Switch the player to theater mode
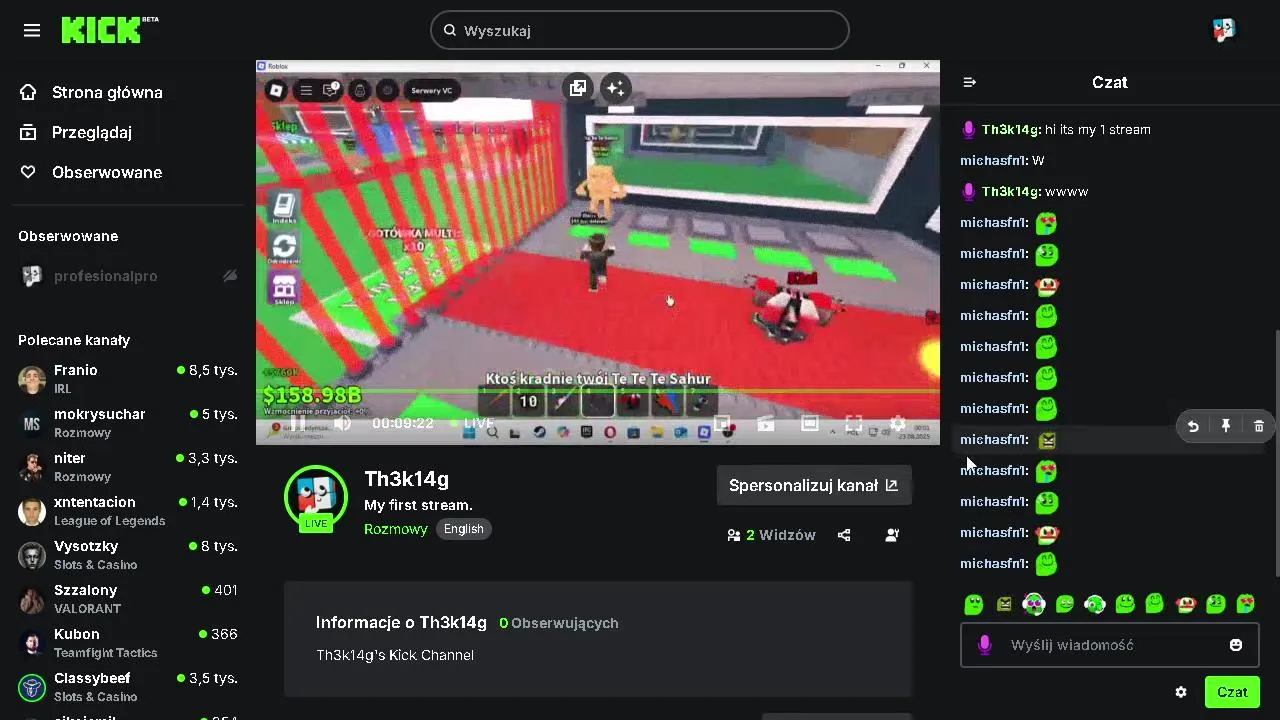 tap(810, 424)
